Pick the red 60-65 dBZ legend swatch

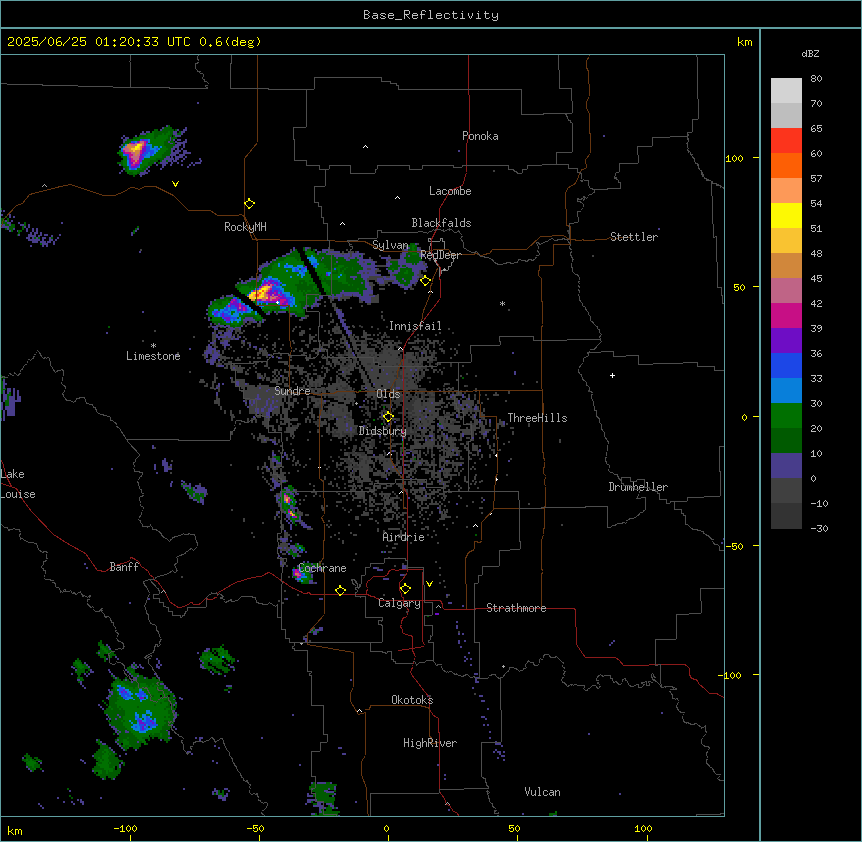786,140
